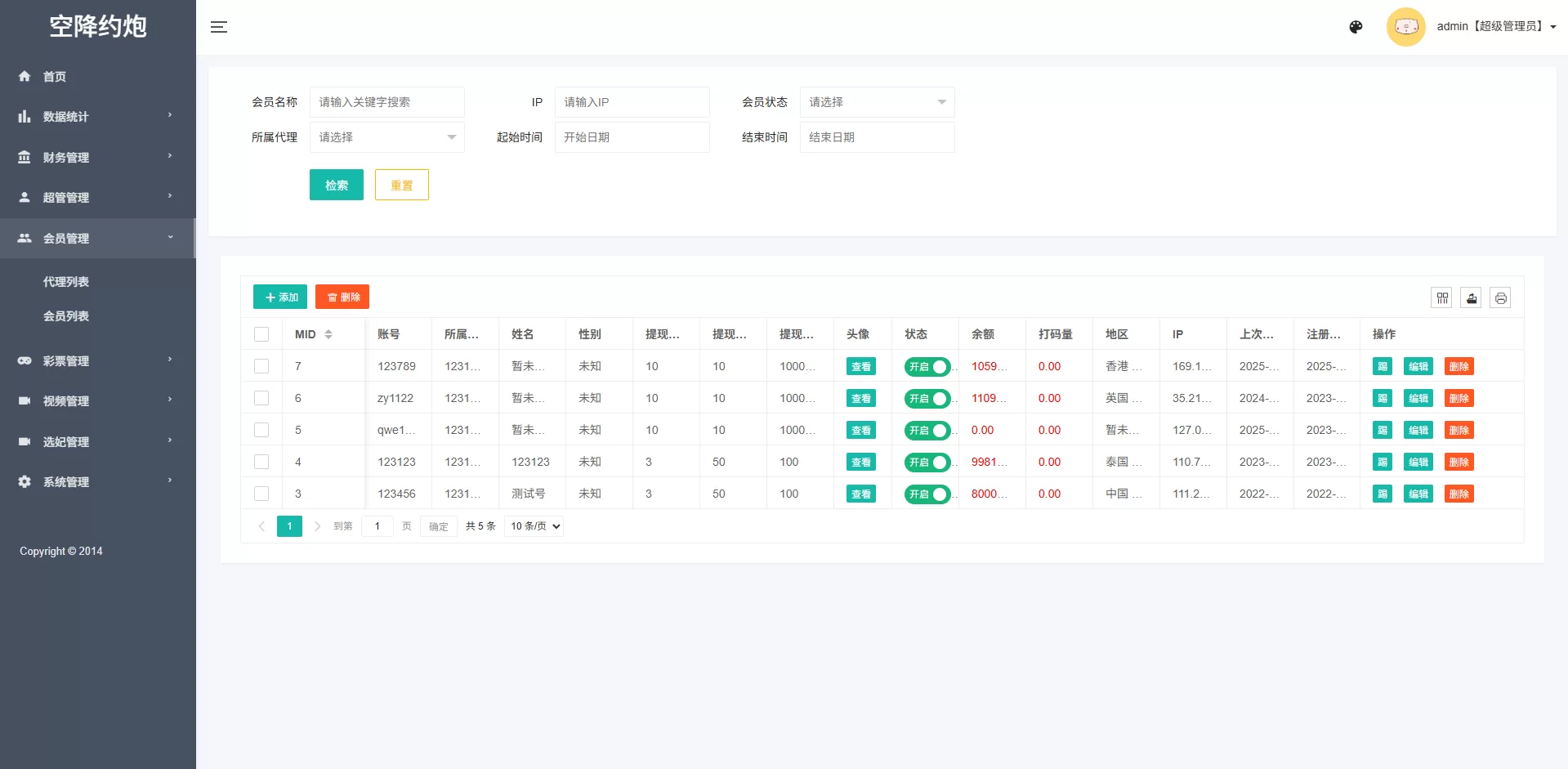Click the IP search input field
Image resolution: width=1568 pixels, height=769 pixels.
[x=632, y=102]
